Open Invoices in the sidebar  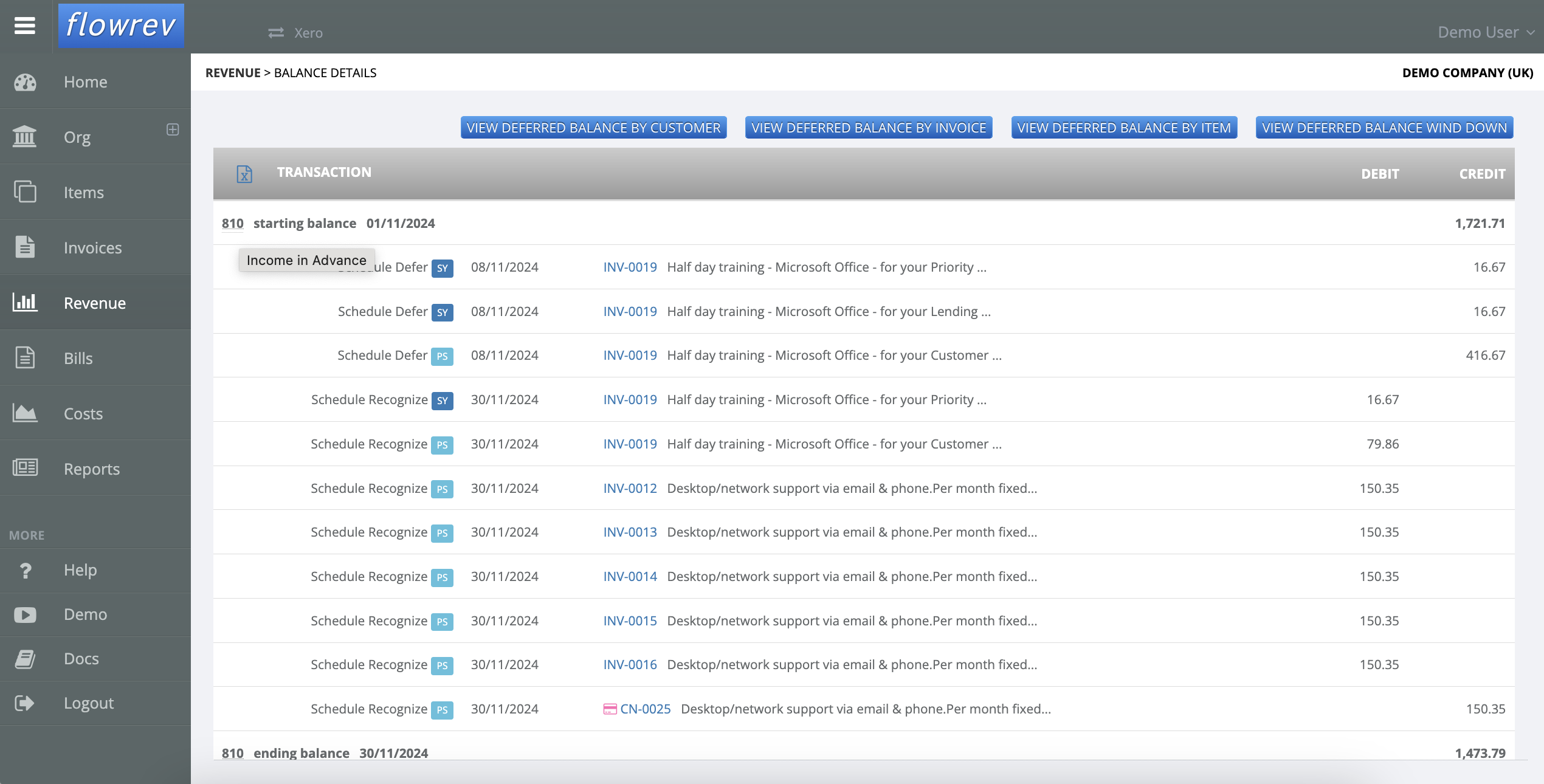(x=92, y=247)
